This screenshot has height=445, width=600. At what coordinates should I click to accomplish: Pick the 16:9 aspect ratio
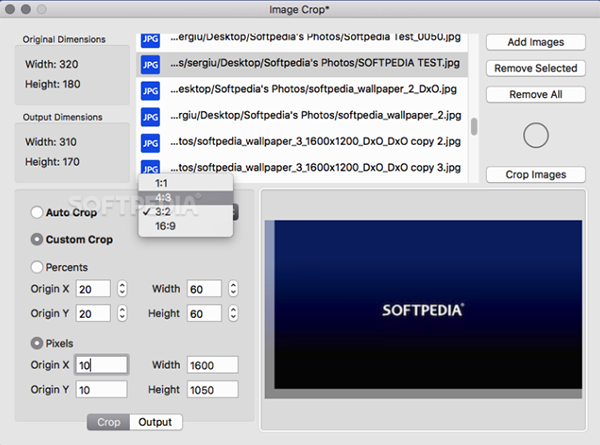pyautogui.click(x=186, y=226)
